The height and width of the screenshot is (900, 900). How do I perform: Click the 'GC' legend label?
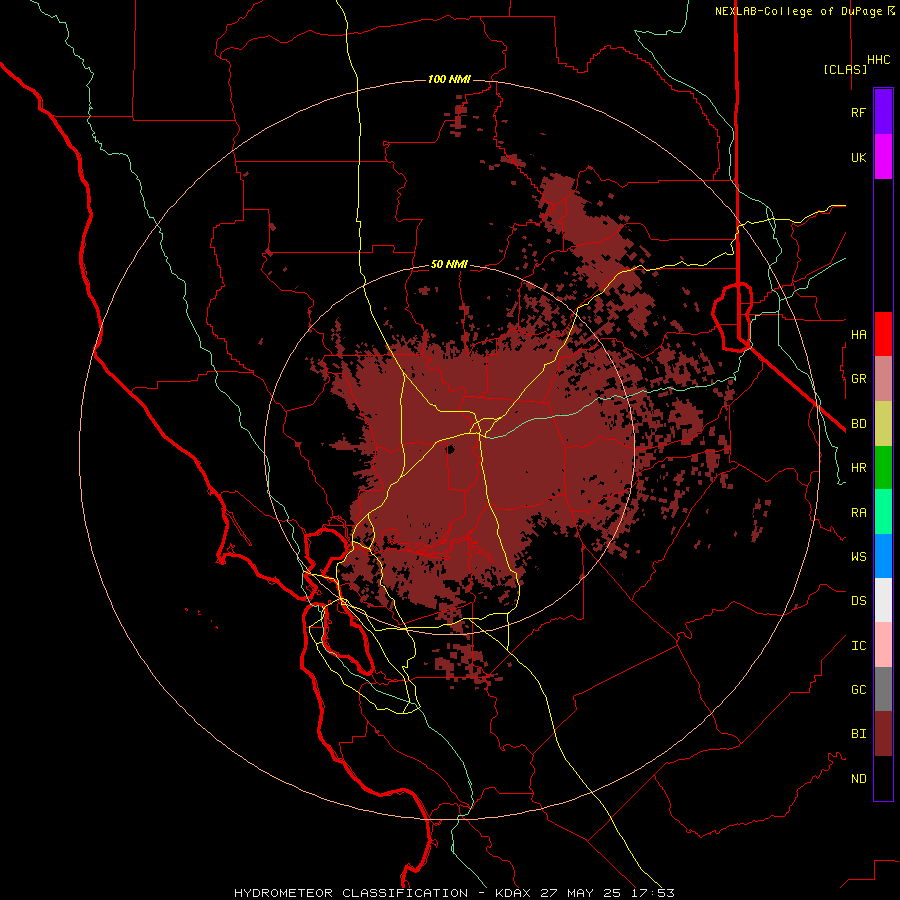[858, 690]
